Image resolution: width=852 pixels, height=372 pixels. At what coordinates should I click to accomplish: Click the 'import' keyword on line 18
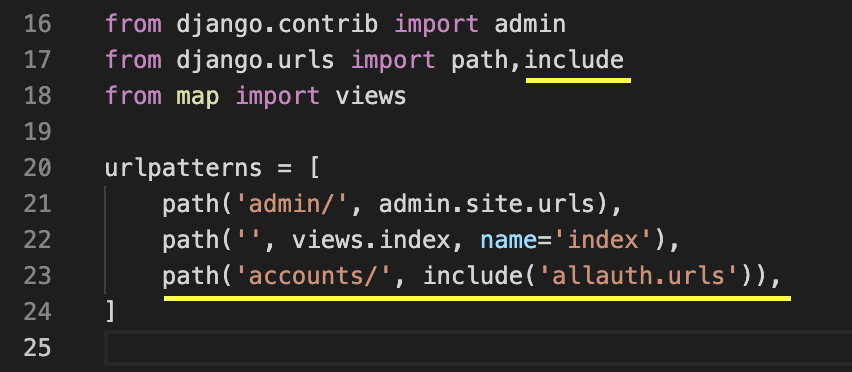pyautogui.click(x=277, y=97)
